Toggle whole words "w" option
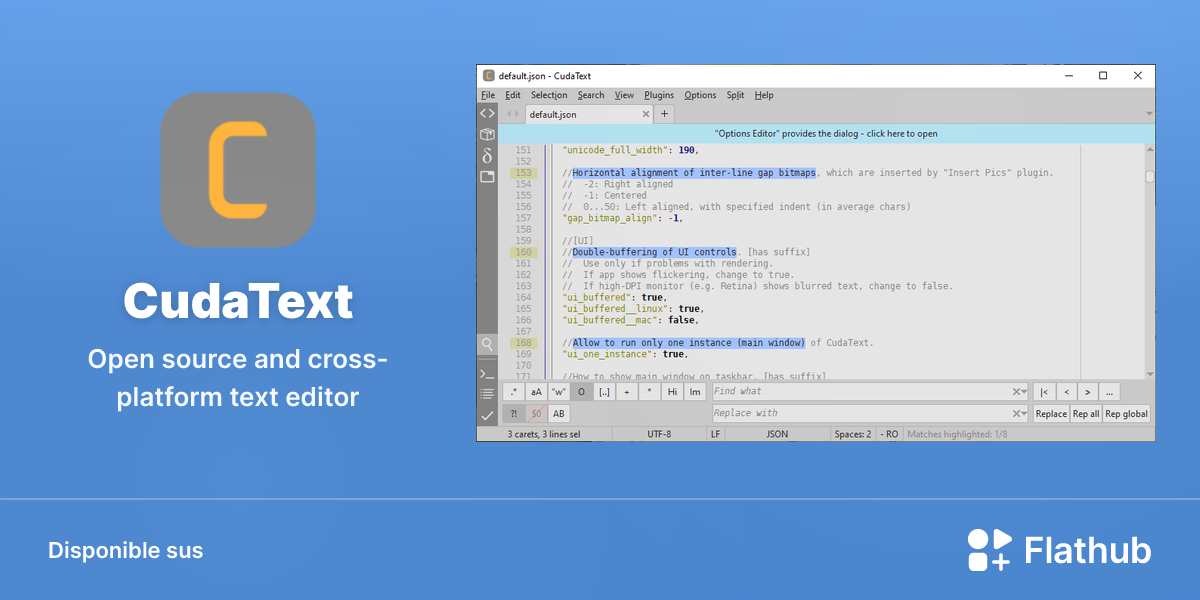This screenshot has height=600, width=1200. pos(559,392)
